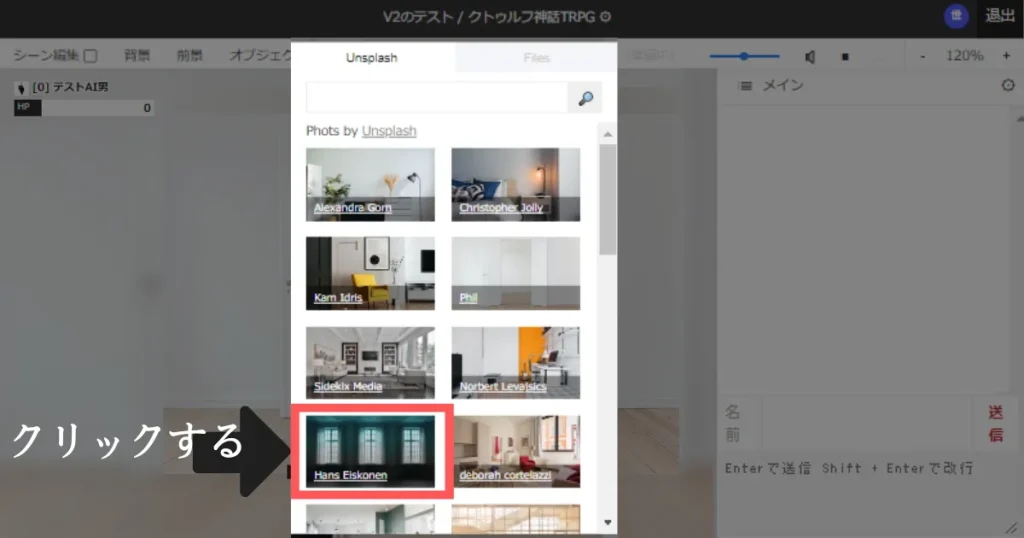
Task: Click the stop playback square icon
Action: [x=845, y=57]
